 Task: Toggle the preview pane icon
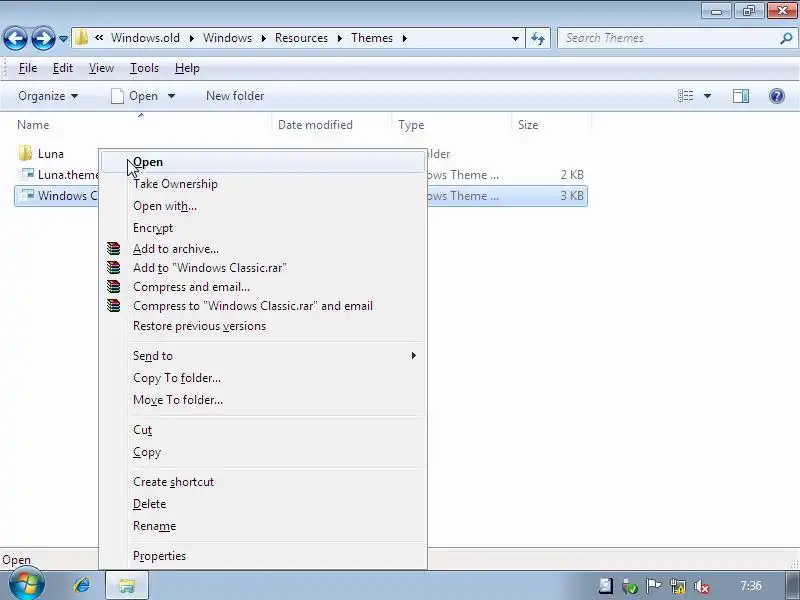click(x=741, y=96)
